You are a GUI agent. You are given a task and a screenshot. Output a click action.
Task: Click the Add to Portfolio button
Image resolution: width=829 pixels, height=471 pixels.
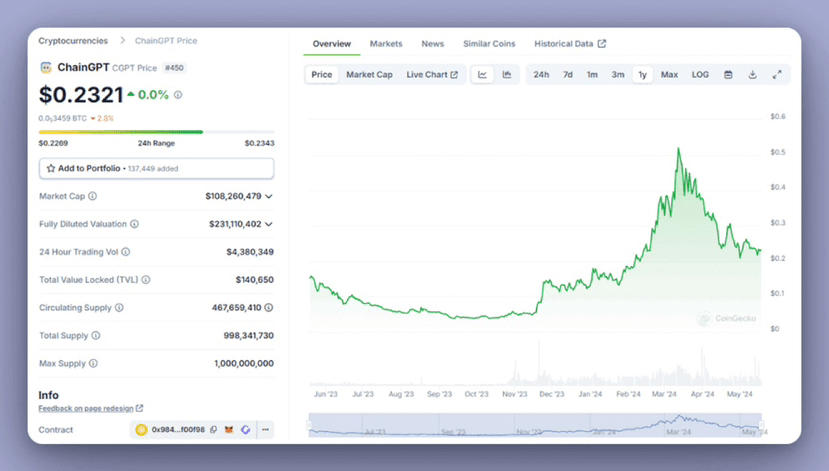point(156,169)
